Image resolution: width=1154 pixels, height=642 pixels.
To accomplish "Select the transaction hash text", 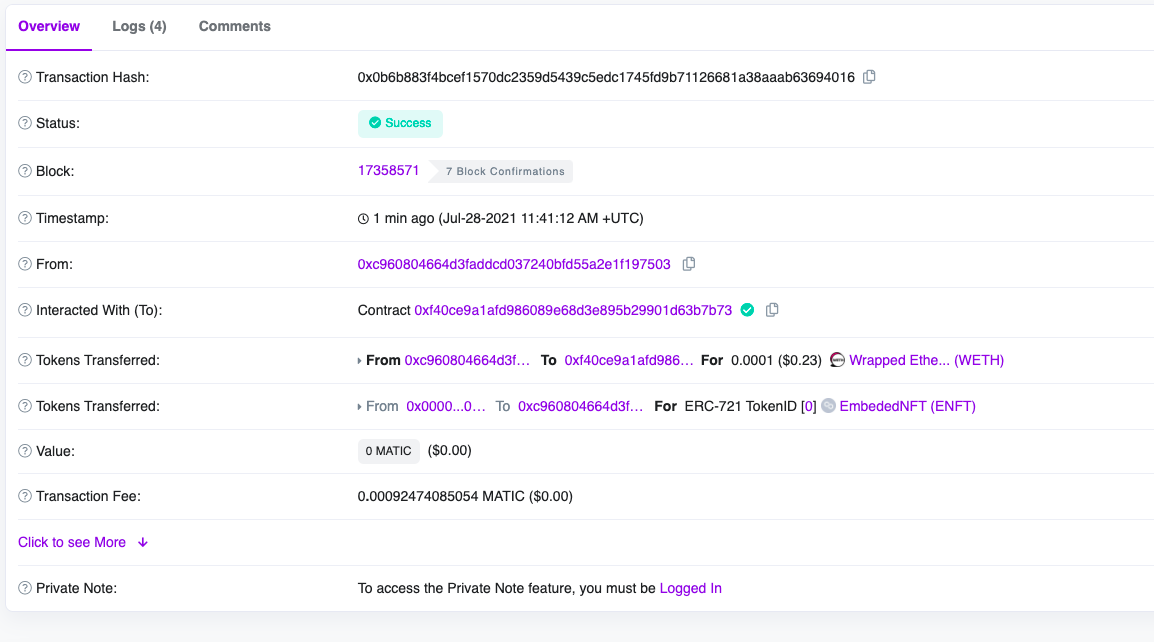I will coord(606,77).
